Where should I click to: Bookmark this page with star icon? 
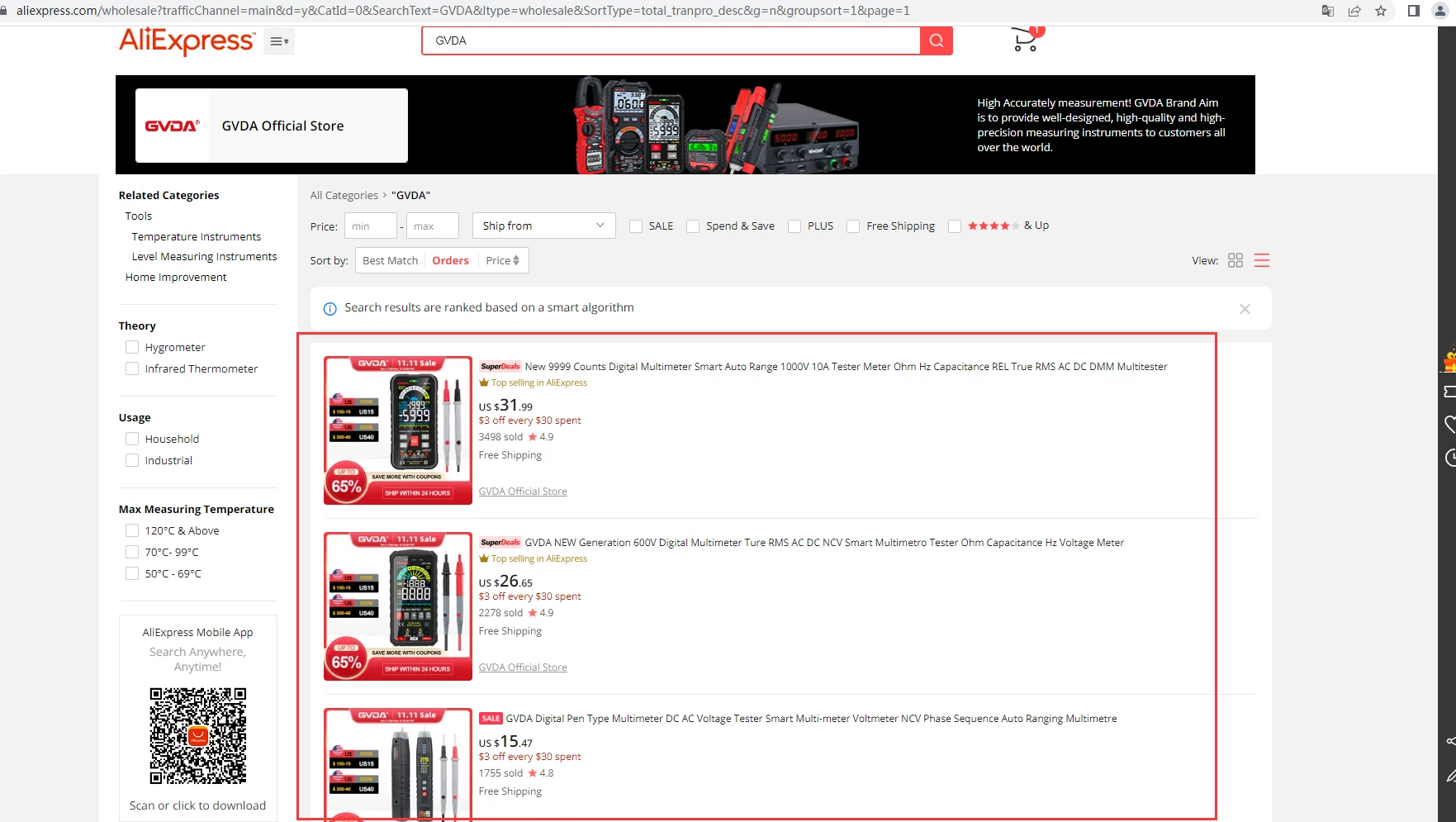(1380, 11)
